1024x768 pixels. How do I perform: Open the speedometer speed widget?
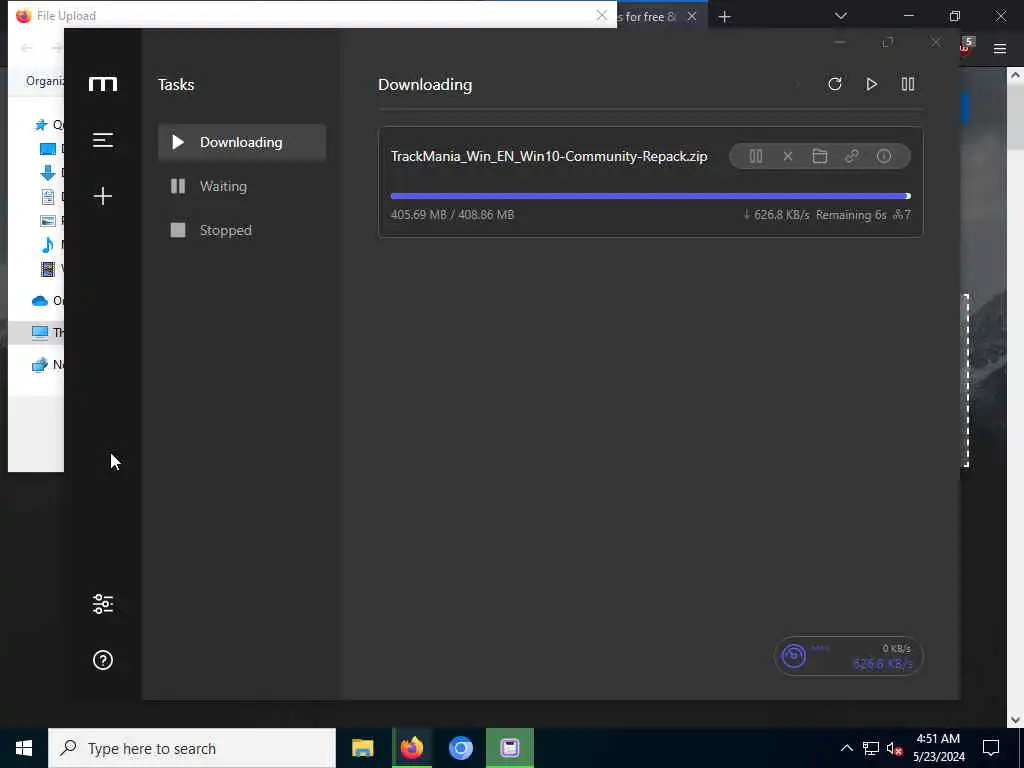pos(848,656)
